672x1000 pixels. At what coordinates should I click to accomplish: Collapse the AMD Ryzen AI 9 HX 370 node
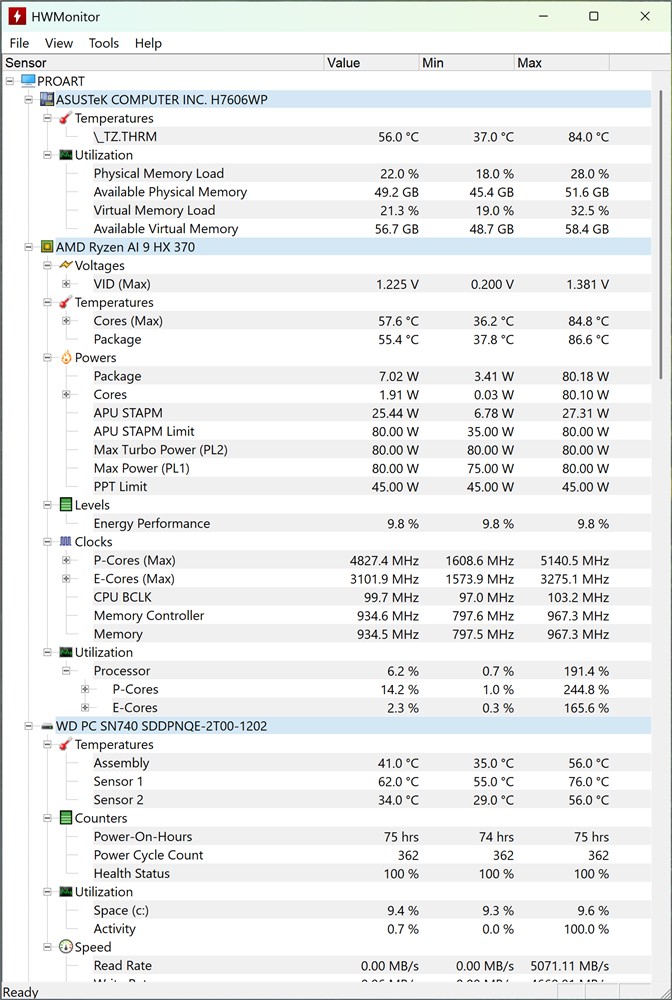(29, 247)
